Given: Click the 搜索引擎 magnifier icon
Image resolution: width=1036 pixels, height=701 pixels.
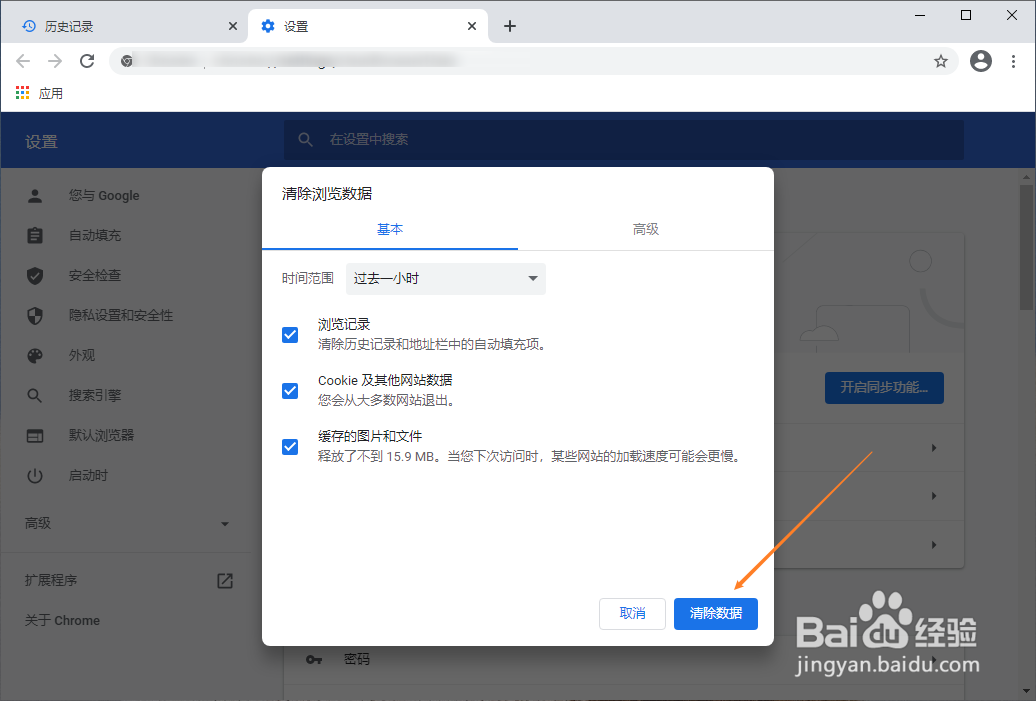Looking at the screenshot, I should 35,395.
